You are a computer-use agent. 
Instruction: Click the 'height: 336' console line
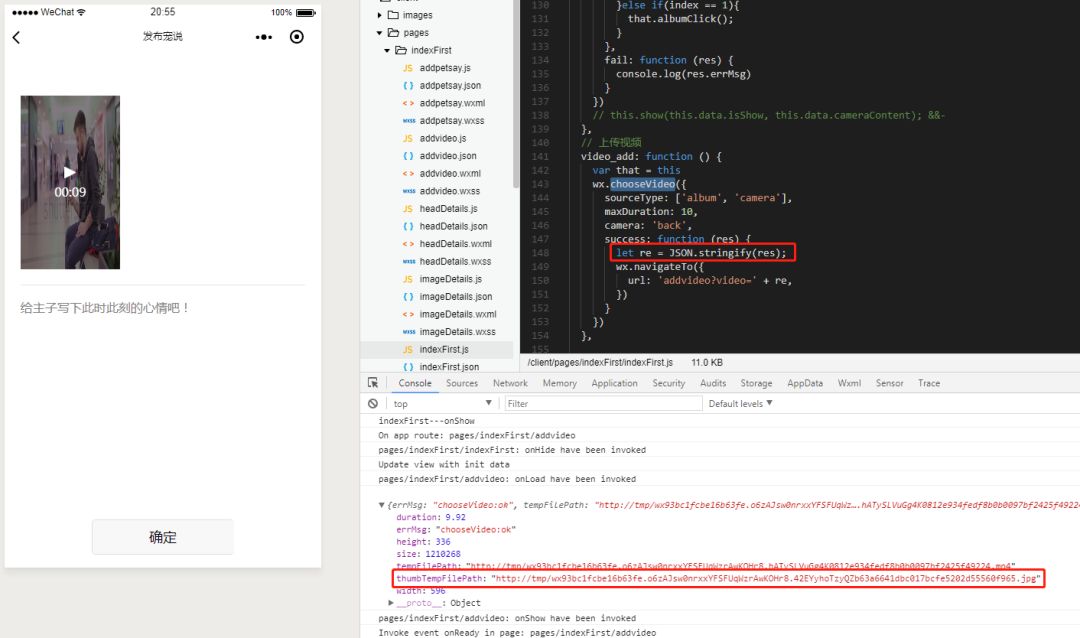pos(423,542)
